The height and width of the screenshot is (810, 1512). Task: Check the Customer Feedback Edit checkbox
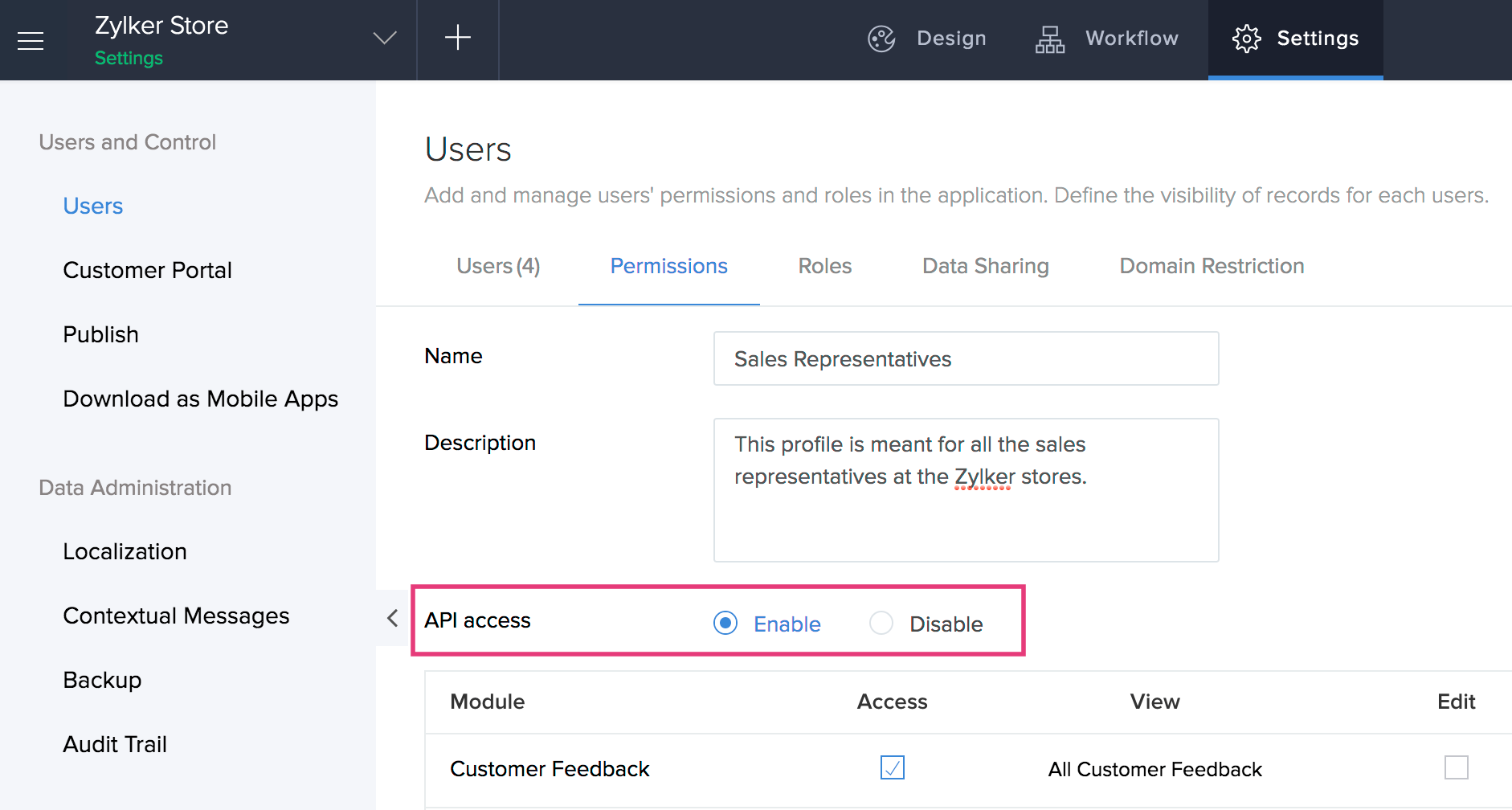point(1456,767)
